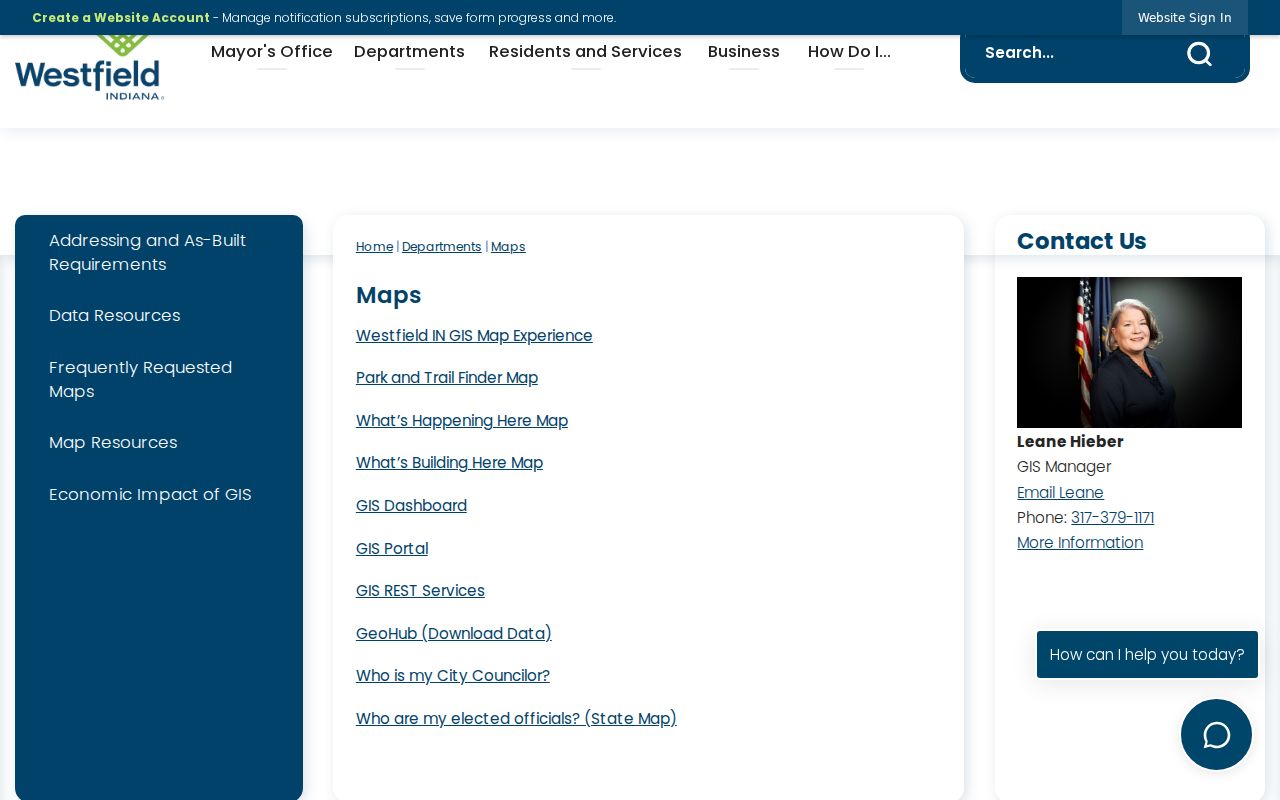Image resolution: width=1280 pixels, height=800 pixels.
Task: Open Who are my elected officials link
Action: pos(516,719)
